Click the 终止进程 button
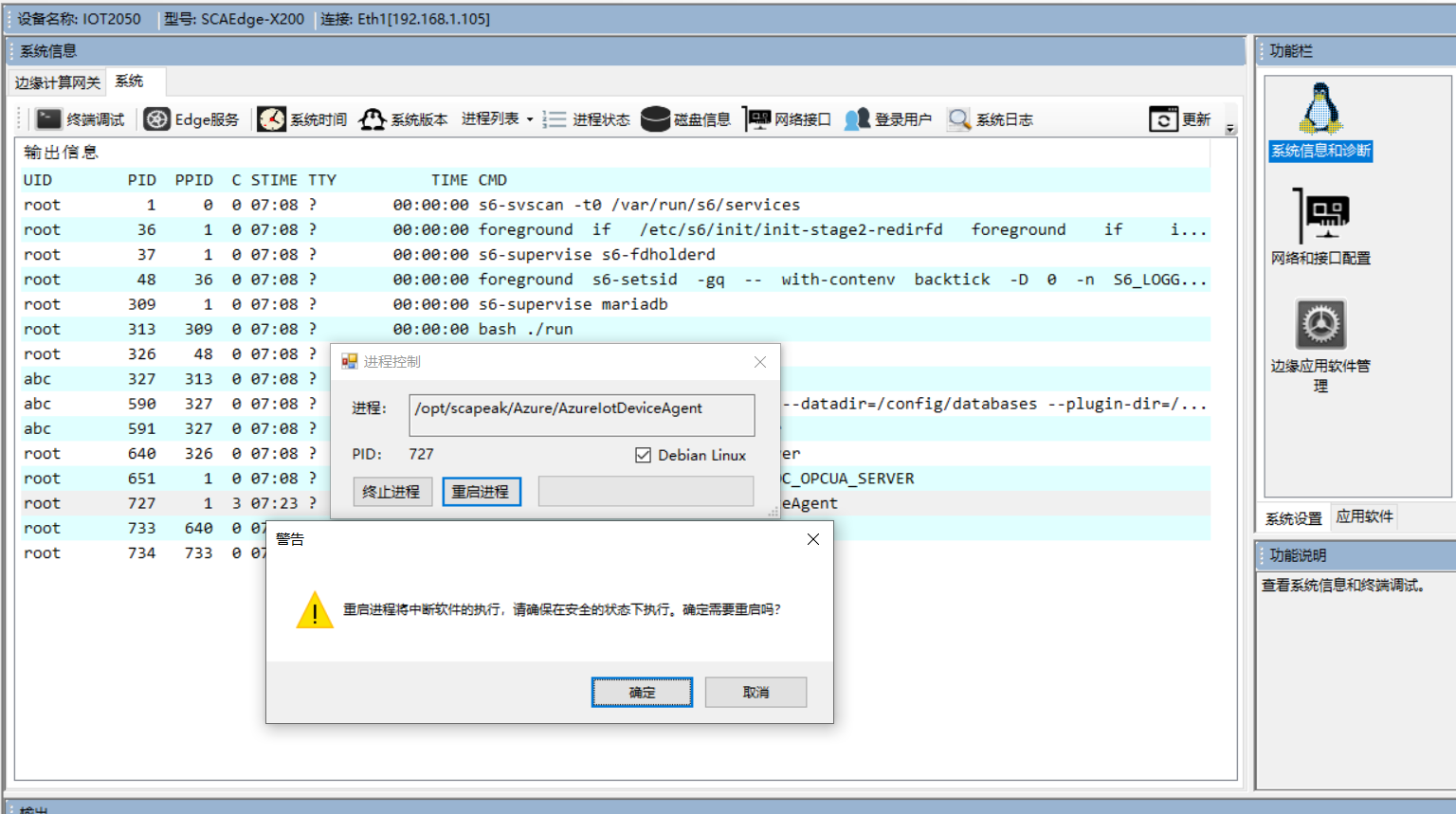Viewport: 1456px width, 814px height. (x=391, y=492)
